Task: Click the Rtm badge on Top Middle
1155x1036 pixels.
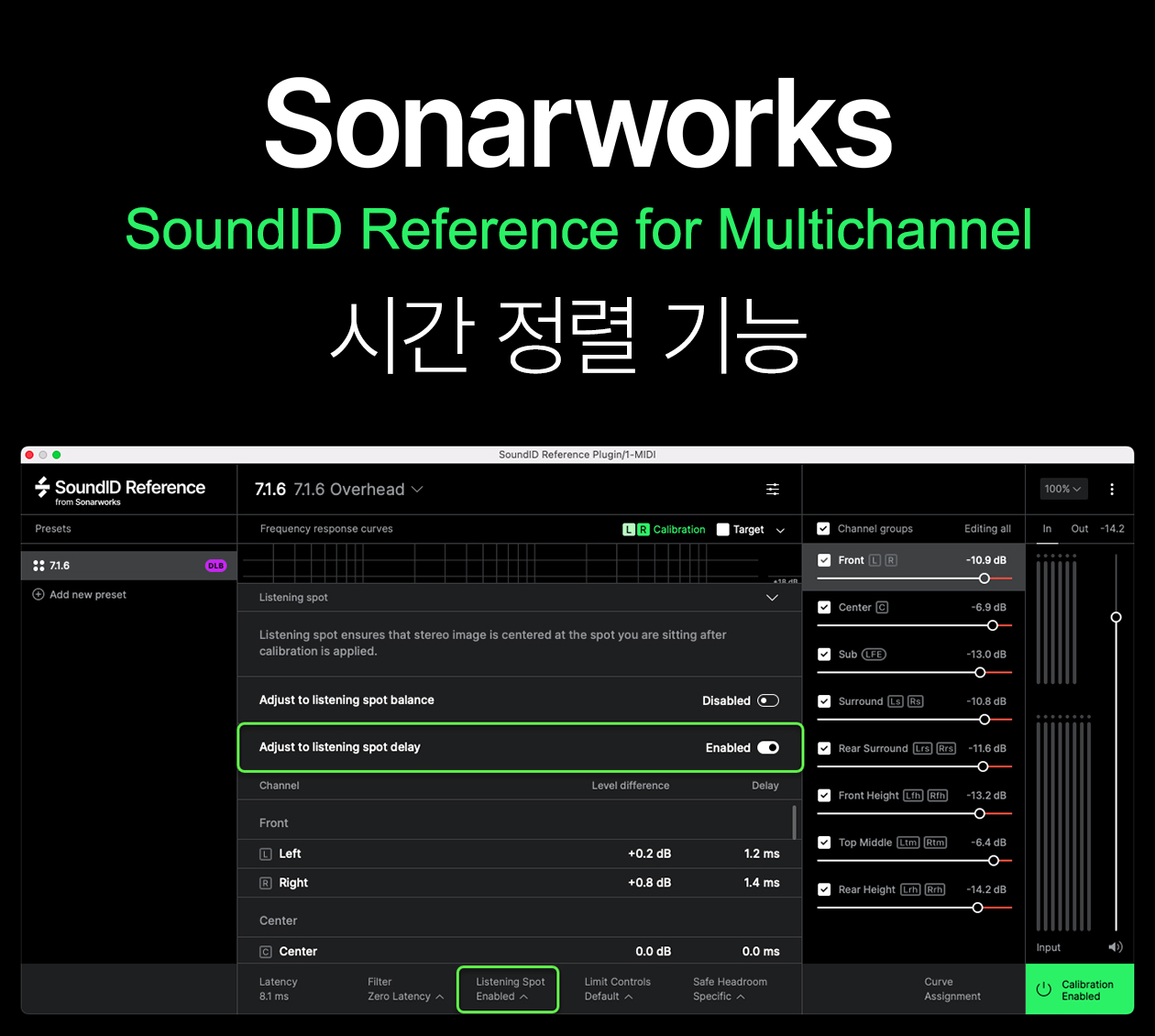Action: (x=935, y=843)
